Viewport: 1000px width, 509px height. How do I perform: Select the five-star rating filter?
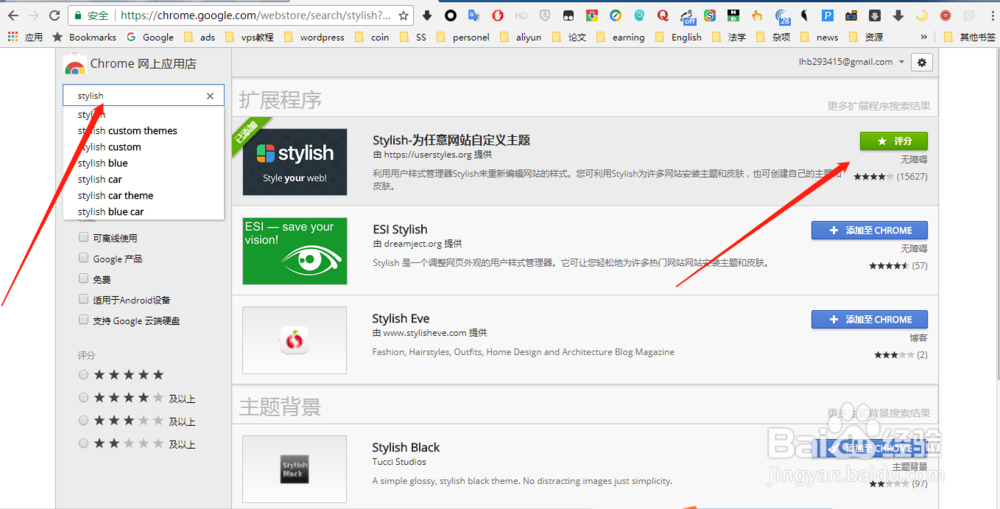click(83, 375)
